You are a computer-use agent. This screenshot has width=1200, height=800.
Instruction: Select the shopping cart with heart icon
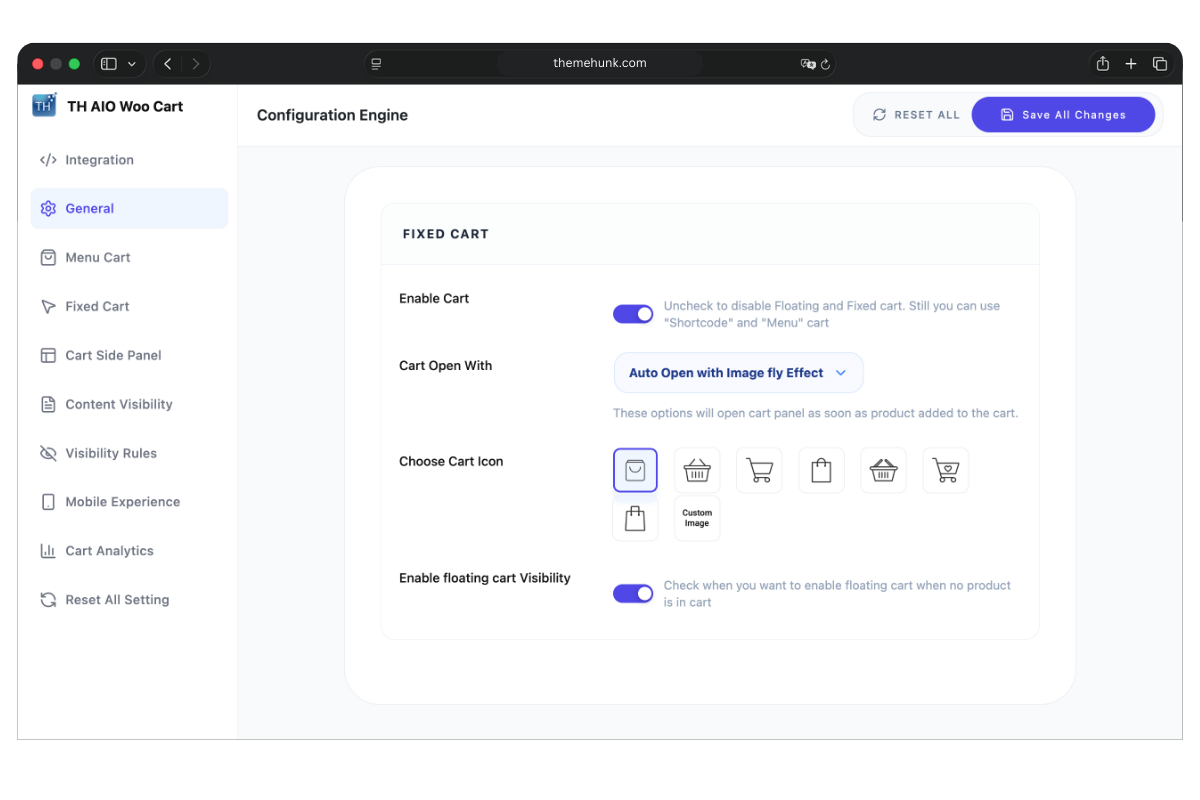945,470
